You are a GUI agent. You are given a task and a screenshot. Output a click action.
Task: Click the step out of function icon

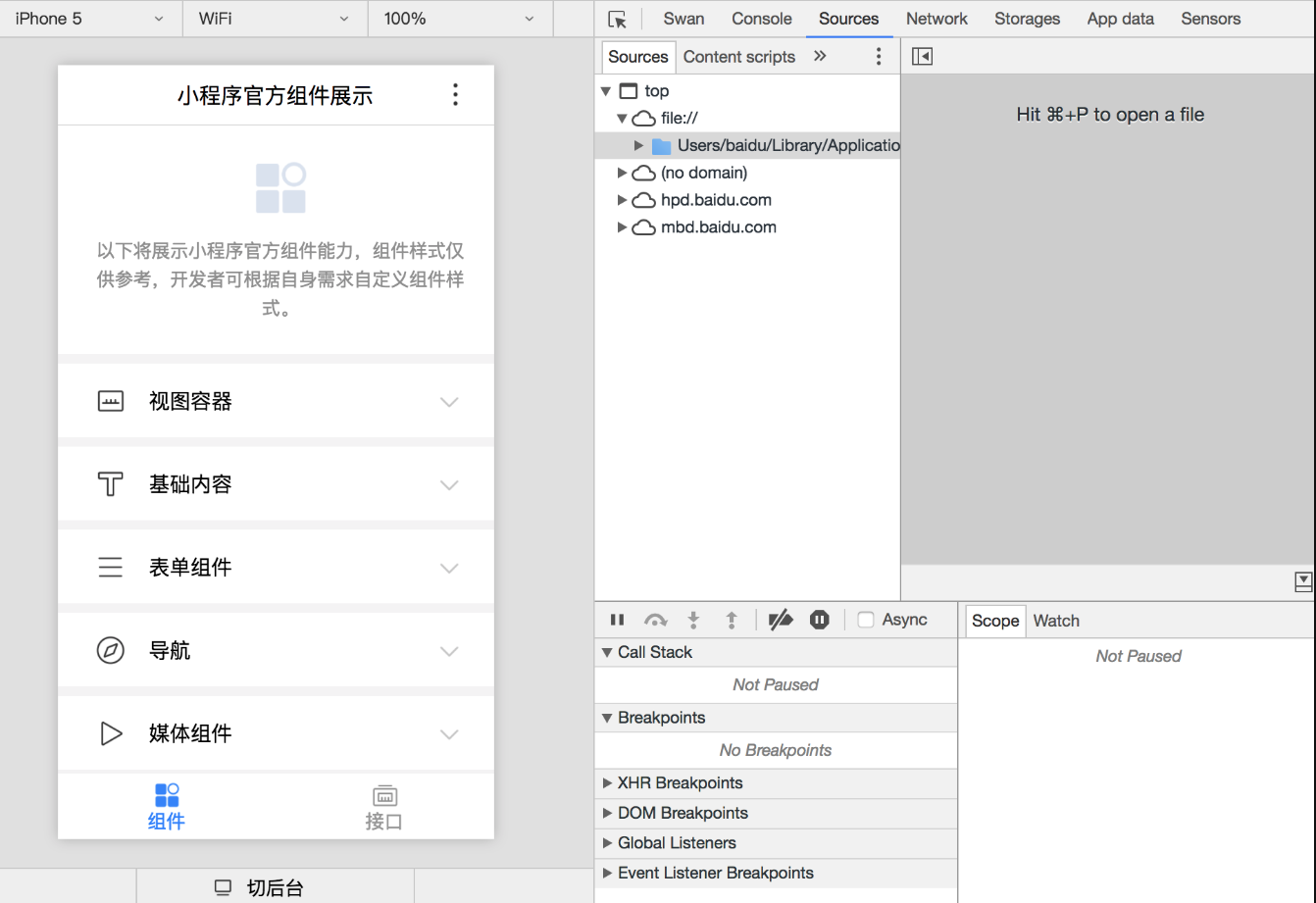point(732,620)
